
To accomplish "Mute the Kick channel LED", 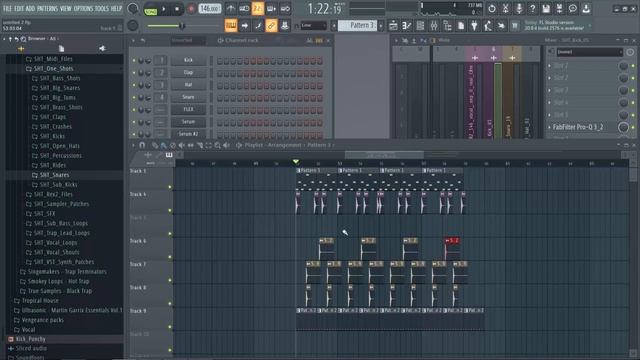I will tap(134, 60).
